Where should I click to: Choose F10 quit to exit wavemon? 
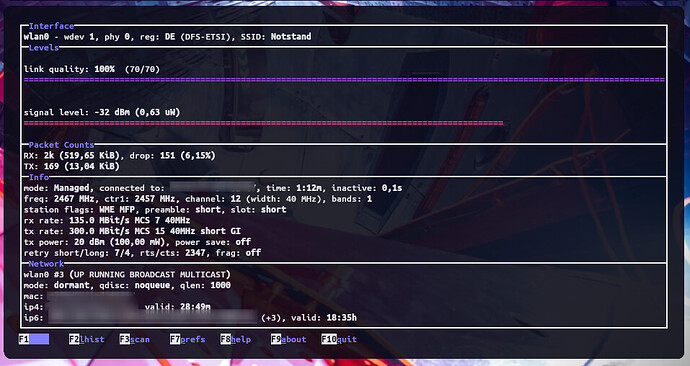pos(339,339)
